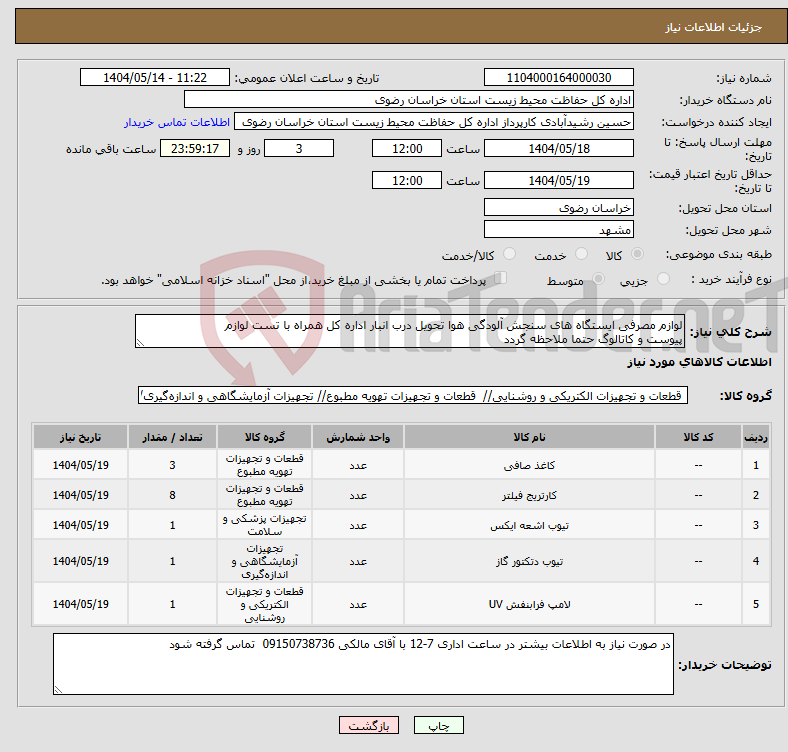The width and height of the screenshot is (788, 752).
Task: Click quantity 8 in کارتریج فیلتر row
Action: 172,495
